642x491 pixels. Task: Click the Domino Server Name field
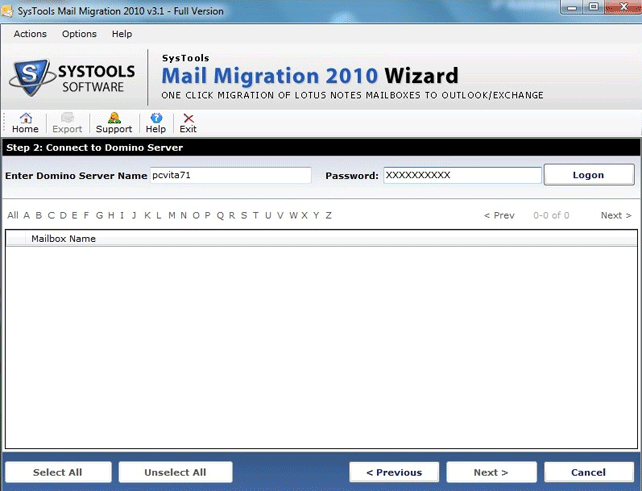(231, 175)
